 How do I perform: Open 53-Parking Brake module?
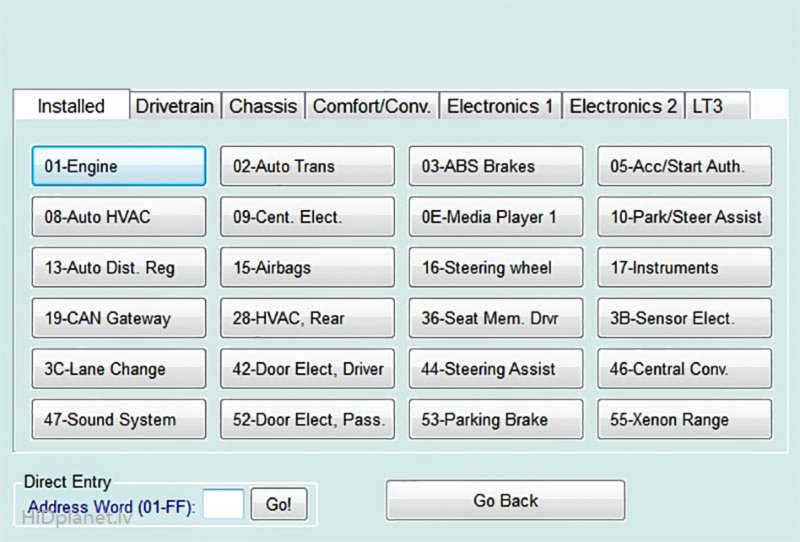[x=495, y=420]
